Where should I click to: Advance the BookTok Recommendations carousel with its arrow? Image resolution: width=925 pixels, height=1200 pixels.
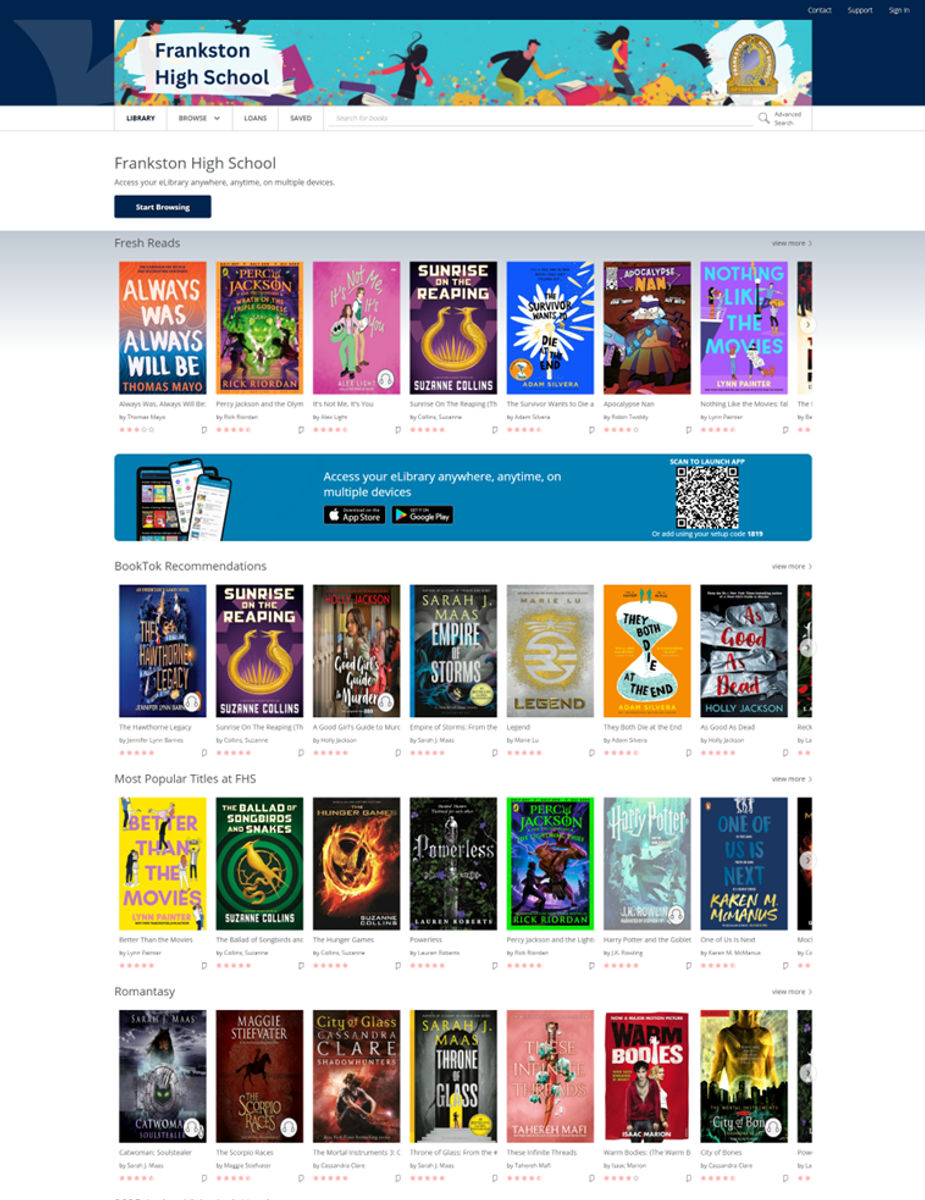(x=808, y=647)
